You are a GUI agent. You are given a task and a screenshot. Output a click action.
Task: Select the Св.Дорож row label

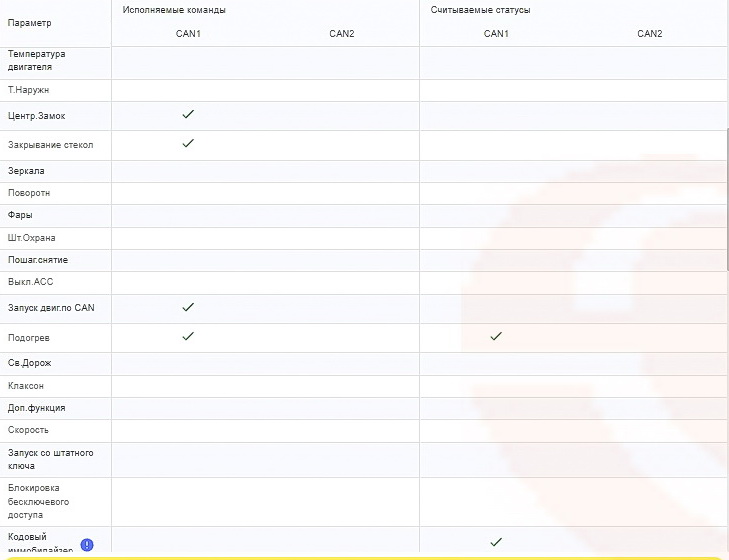[x=29, y=363]
